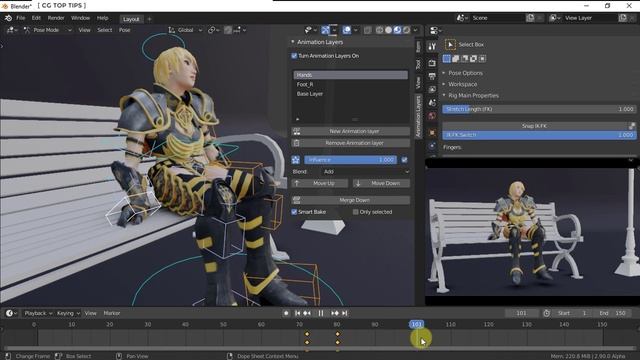Select solid viewport shading

(388, 30)
